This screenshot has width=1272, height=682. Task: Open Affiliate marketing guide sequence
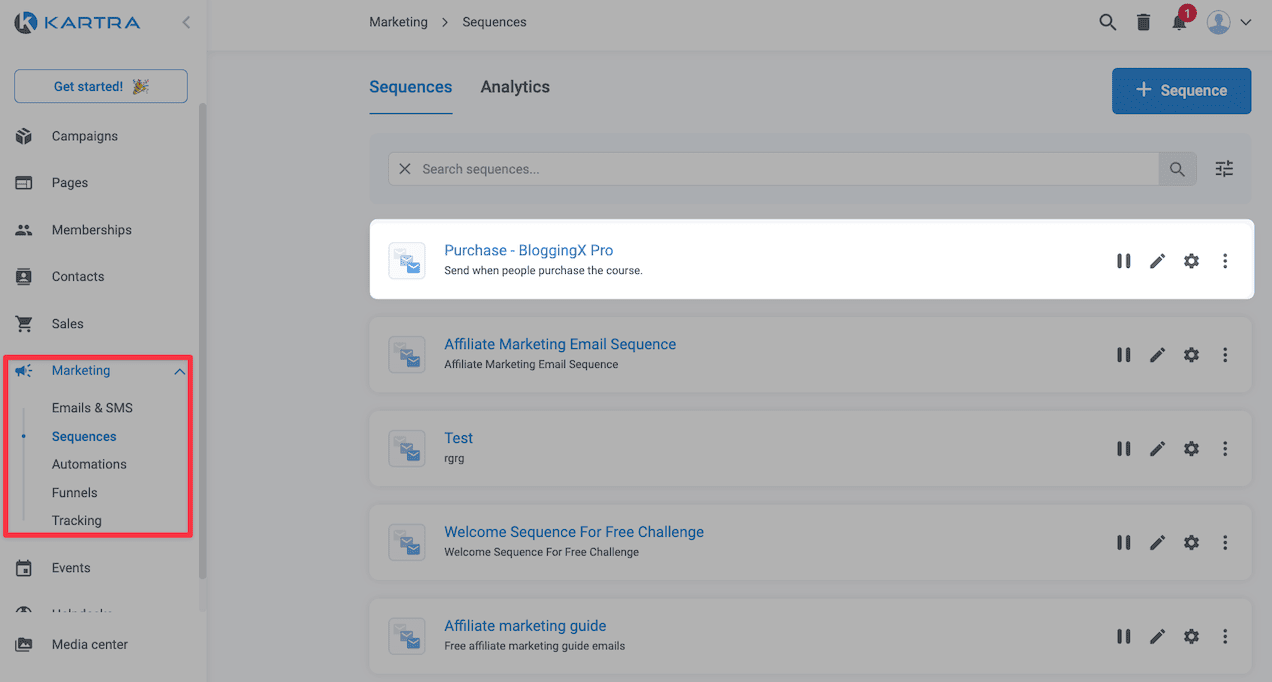525,627
